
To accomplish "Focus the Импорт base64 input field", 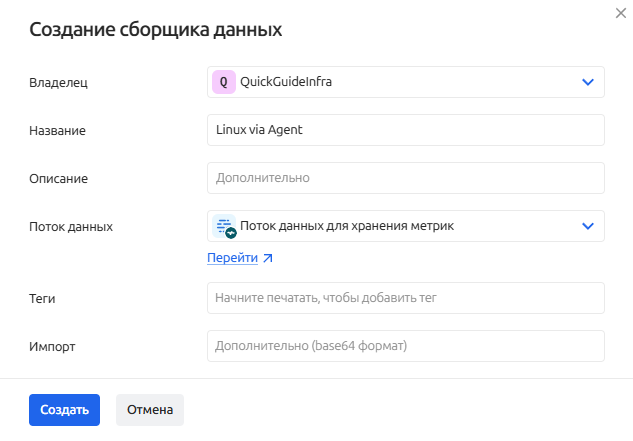I will pyautogui.click(x=405, y=346).
